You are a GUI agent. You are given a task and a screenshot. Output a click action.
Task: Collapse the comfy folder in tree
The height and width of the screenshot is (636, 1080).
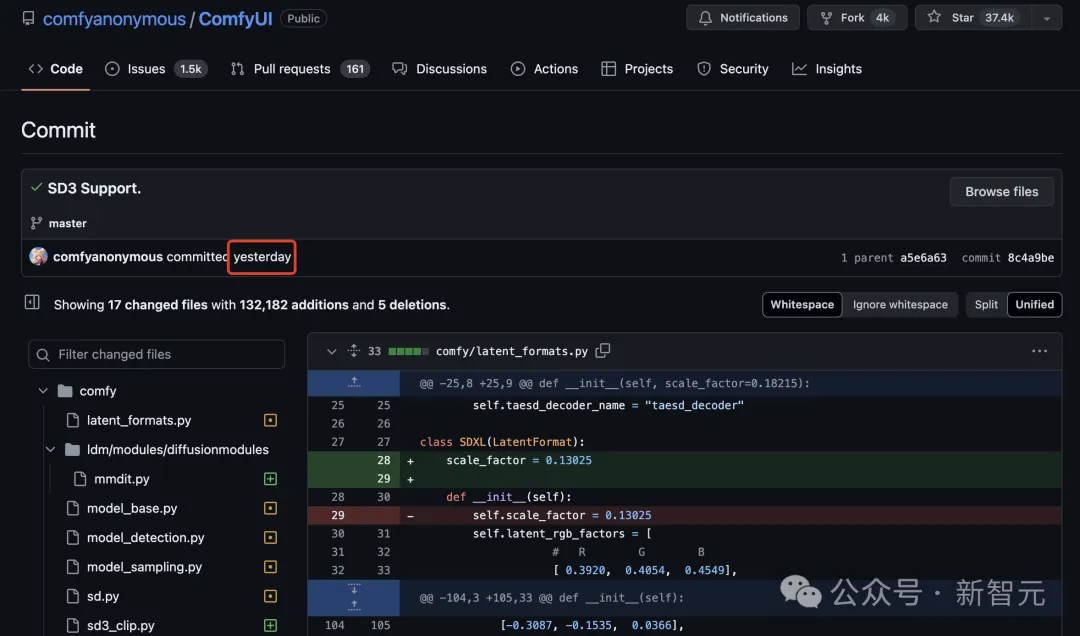[43, 391]
